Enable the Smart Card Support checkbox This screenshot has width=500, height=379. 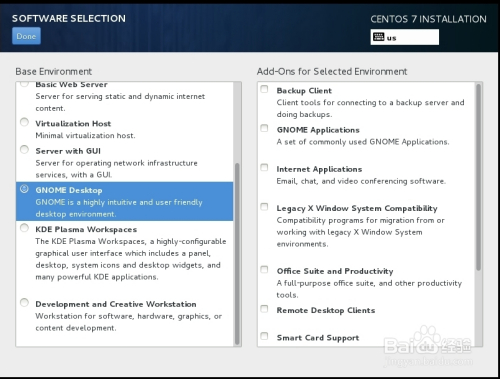[x=264, y=336]
